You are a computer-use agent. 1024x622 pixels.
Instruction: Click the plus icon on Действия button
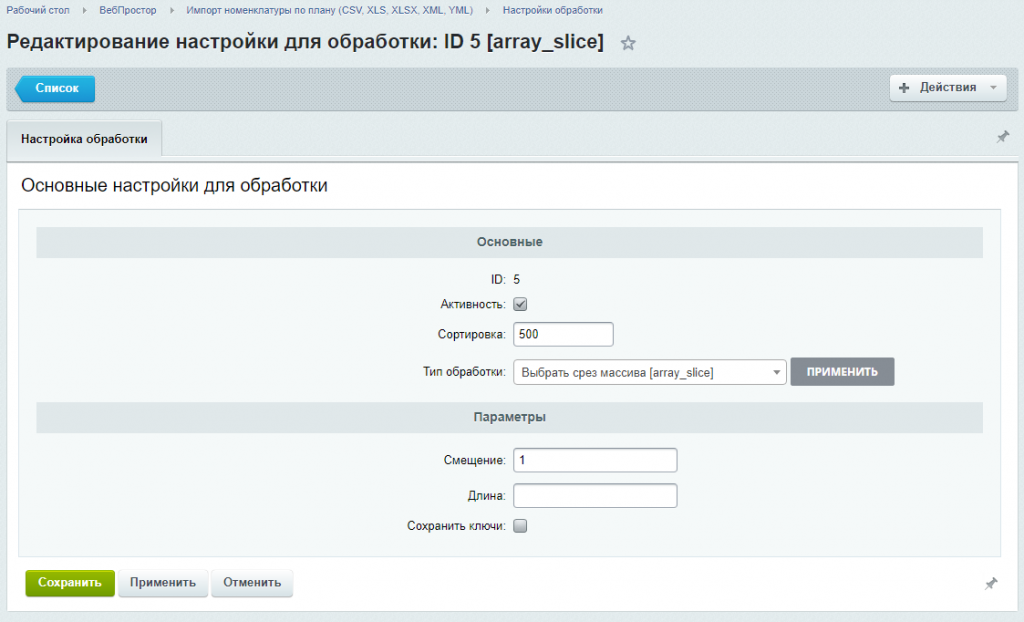coord(904,88)
